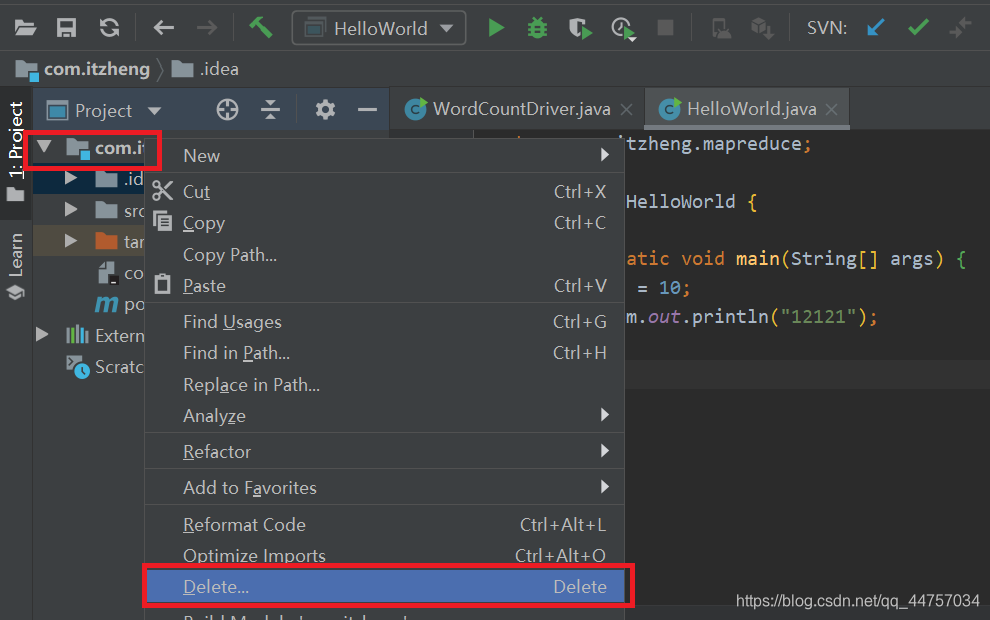Choose Cut from the context menu

385,191
